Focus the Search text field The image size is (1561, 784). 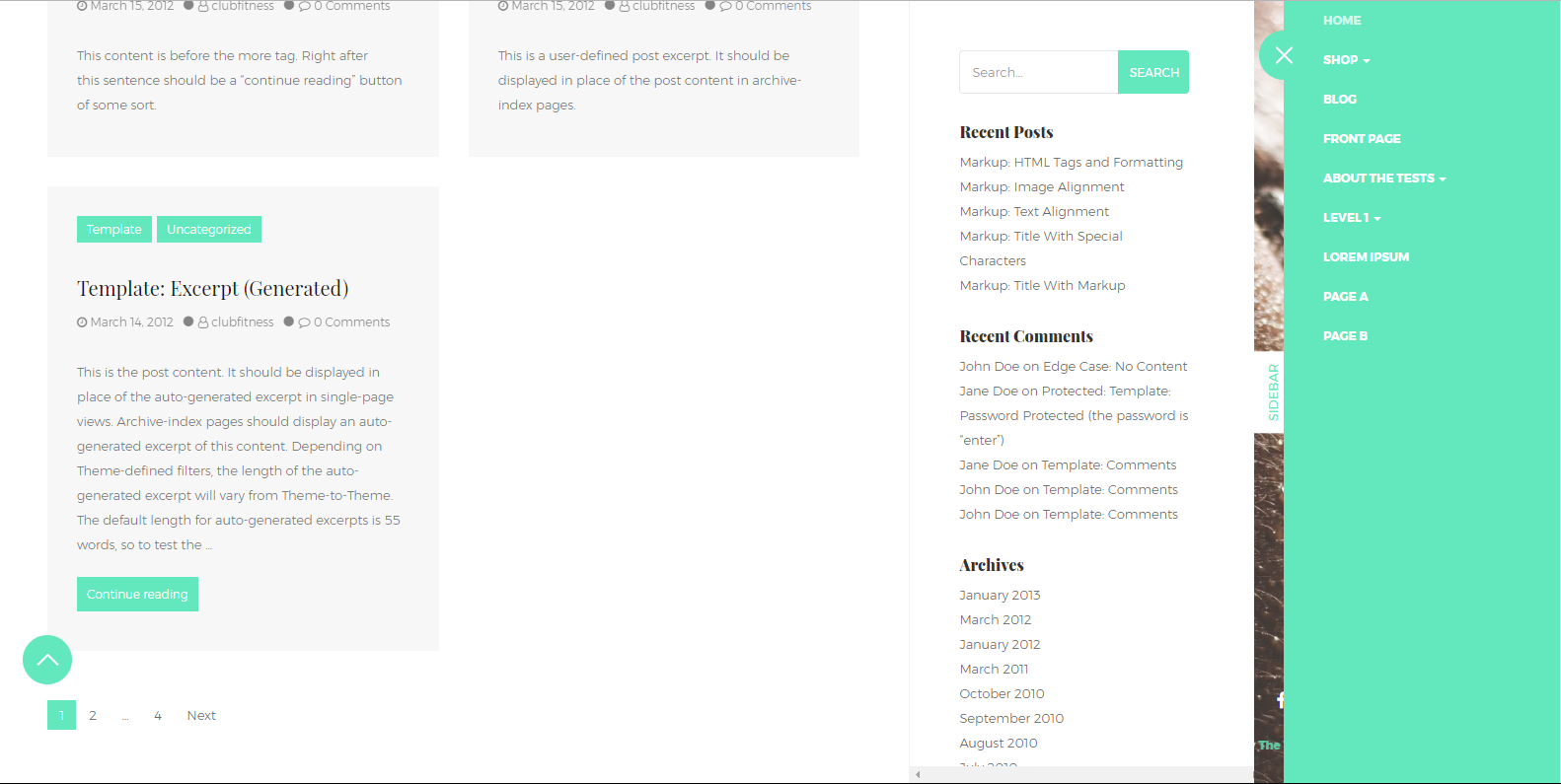pos(1038,72)
